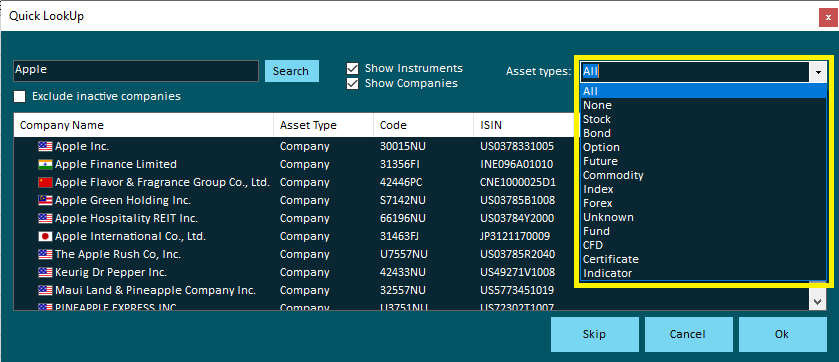Uncheck the Show Instruments checkbox
The height and width of the screenshot is (362, 839).
353,68
